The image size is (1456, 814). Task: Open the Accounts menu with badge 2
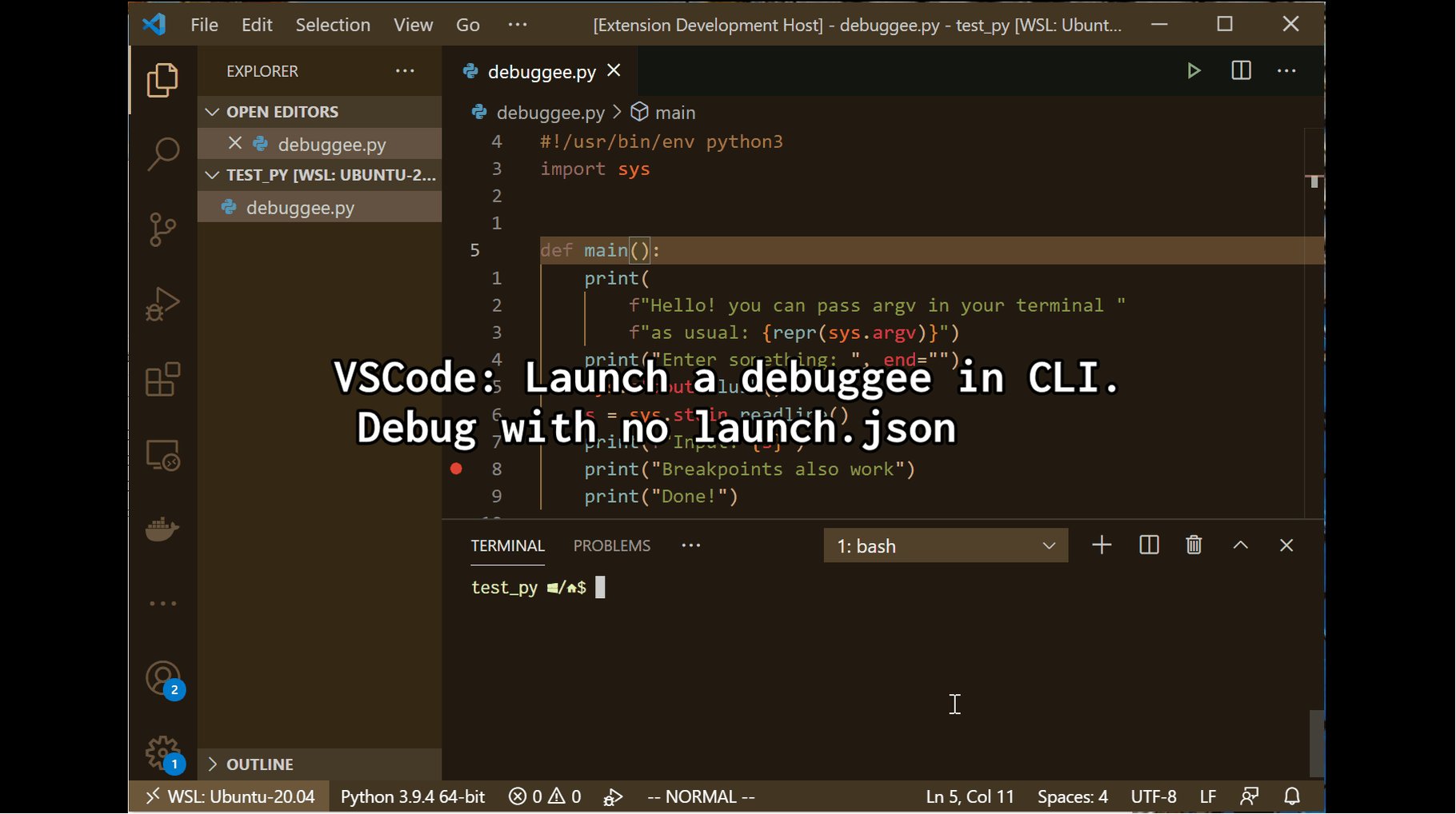[163, 680]
